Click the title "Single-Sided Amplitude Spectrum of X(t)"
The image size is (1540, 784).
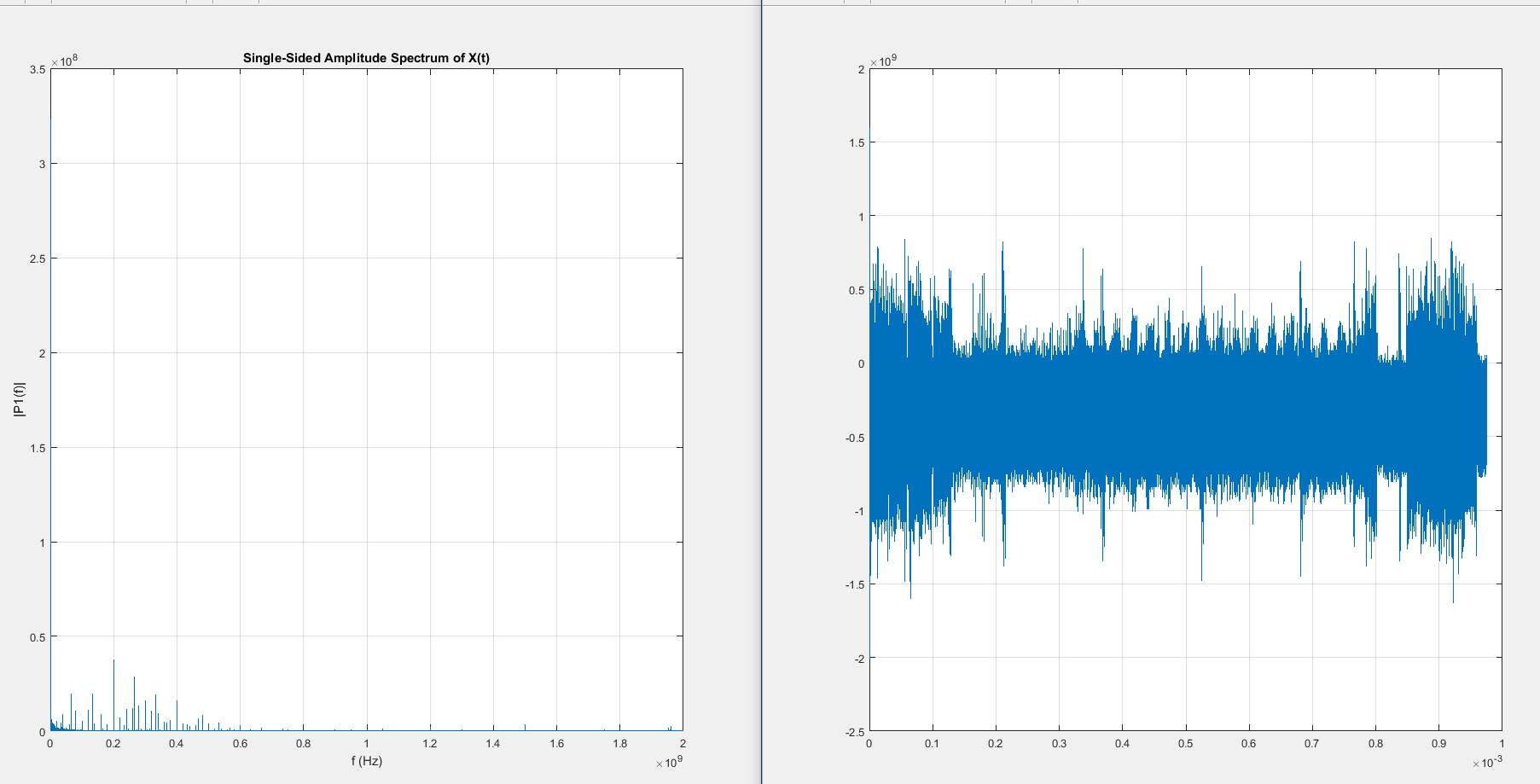point(366,58)
